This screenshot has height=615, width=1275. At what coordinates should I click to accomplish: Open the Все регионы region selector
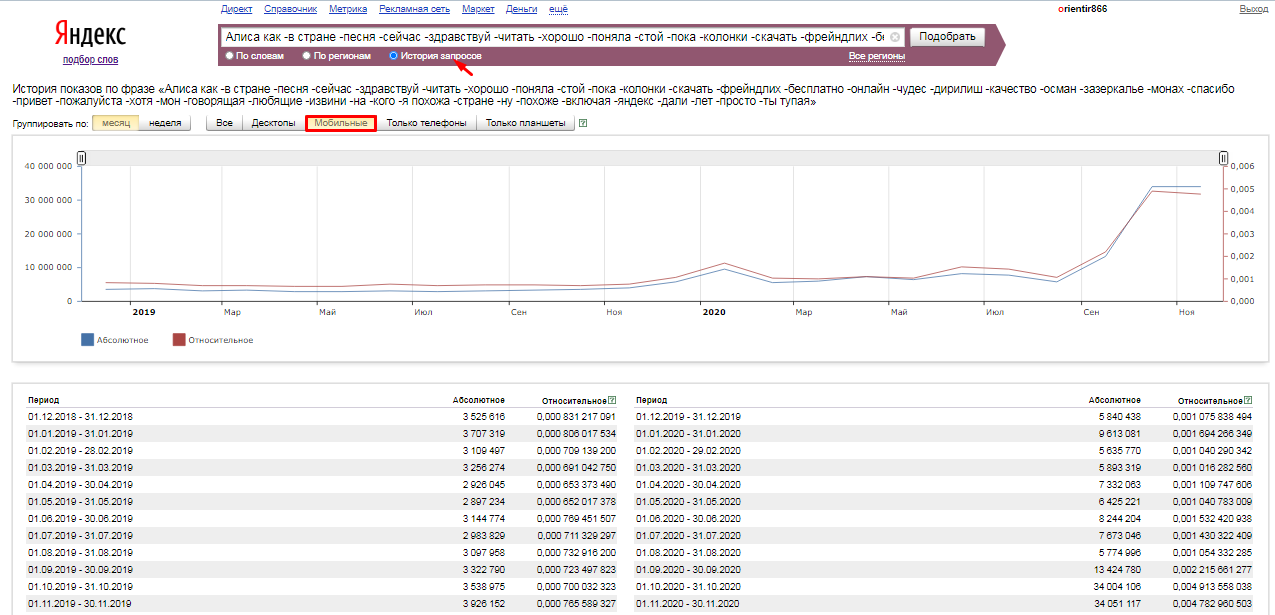tap(876, 56)
